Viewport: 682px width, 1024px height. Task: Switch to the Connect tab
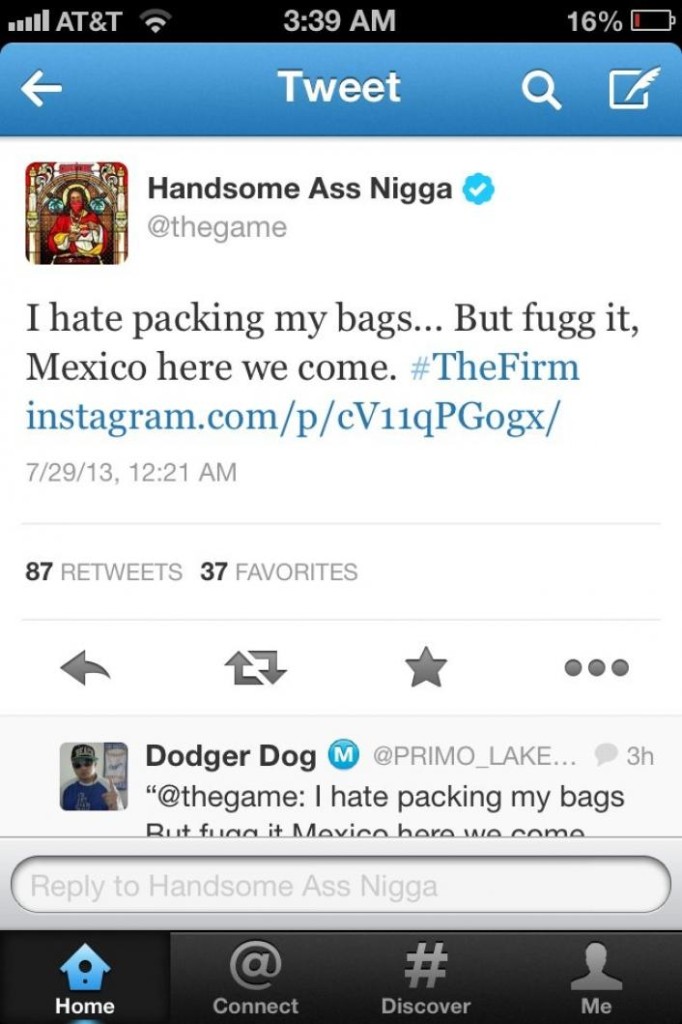[x=255, y=978]
